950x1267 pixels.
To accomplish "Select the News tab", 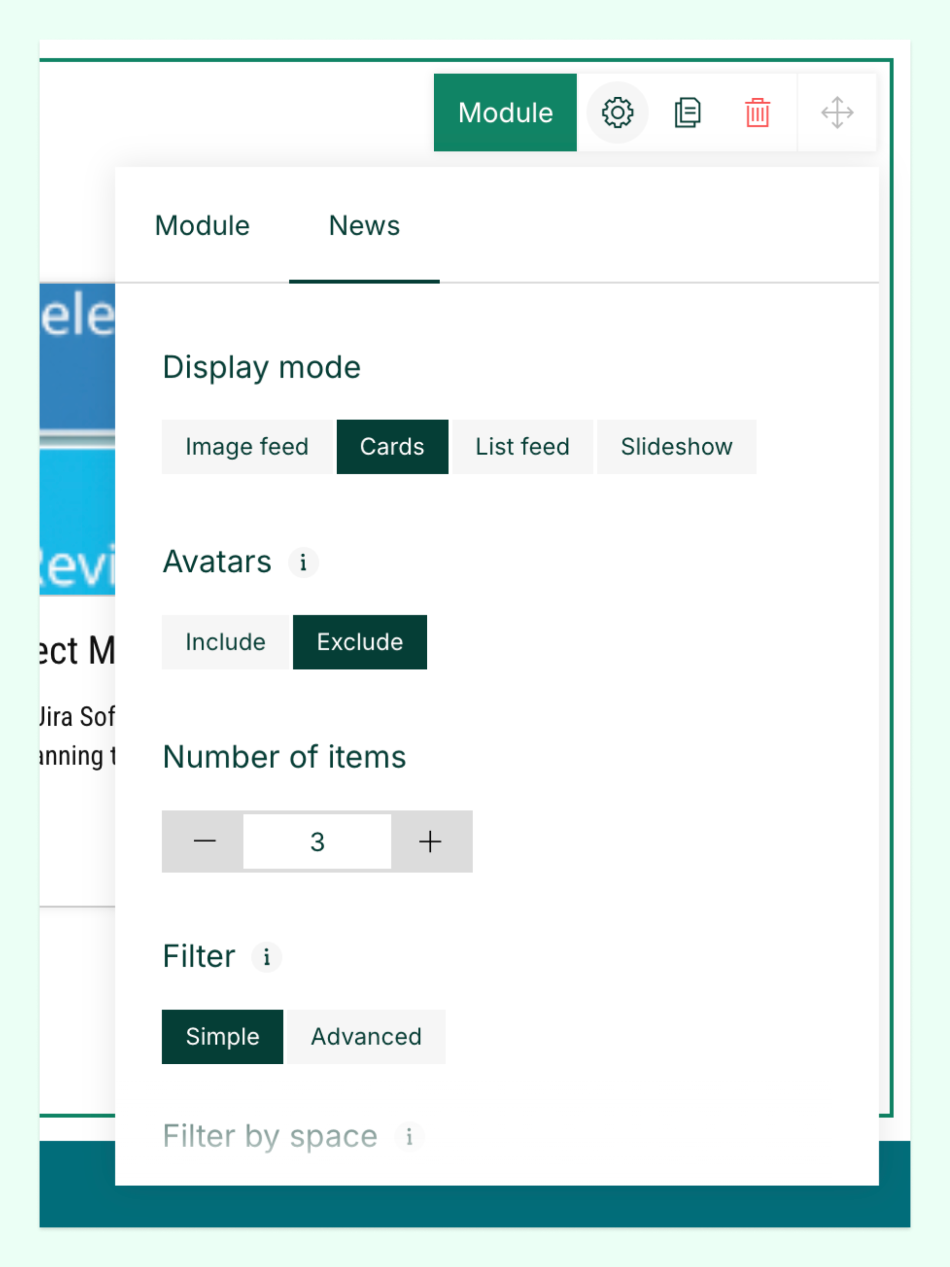I will click(364, 226).
